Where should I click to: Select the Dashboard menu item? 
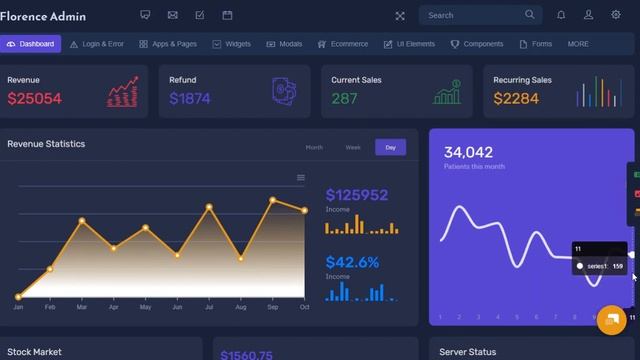(30, 44)
